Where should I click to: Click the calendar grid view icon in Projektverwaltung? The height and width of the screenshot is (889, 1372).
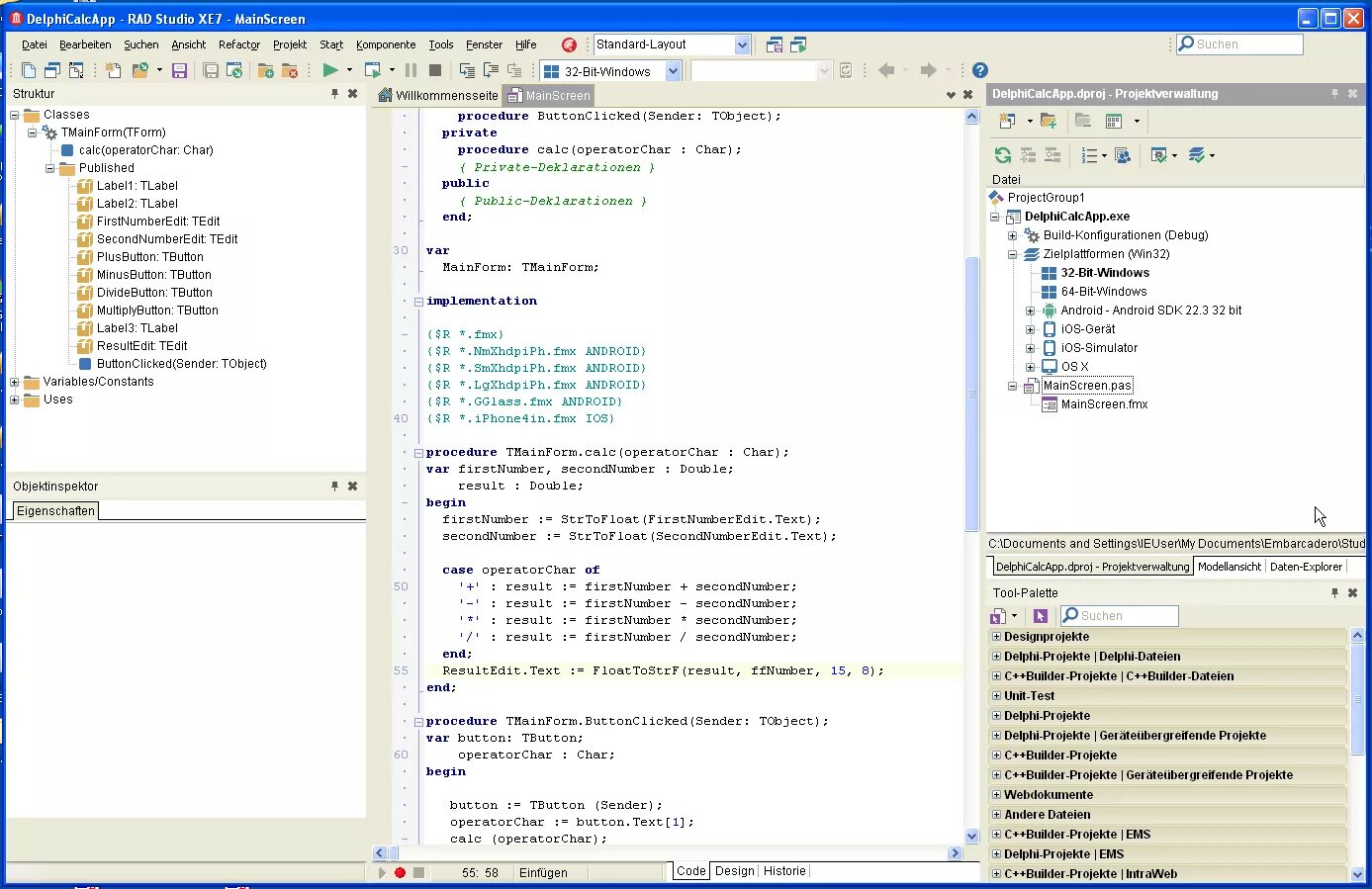[1114, 121]
